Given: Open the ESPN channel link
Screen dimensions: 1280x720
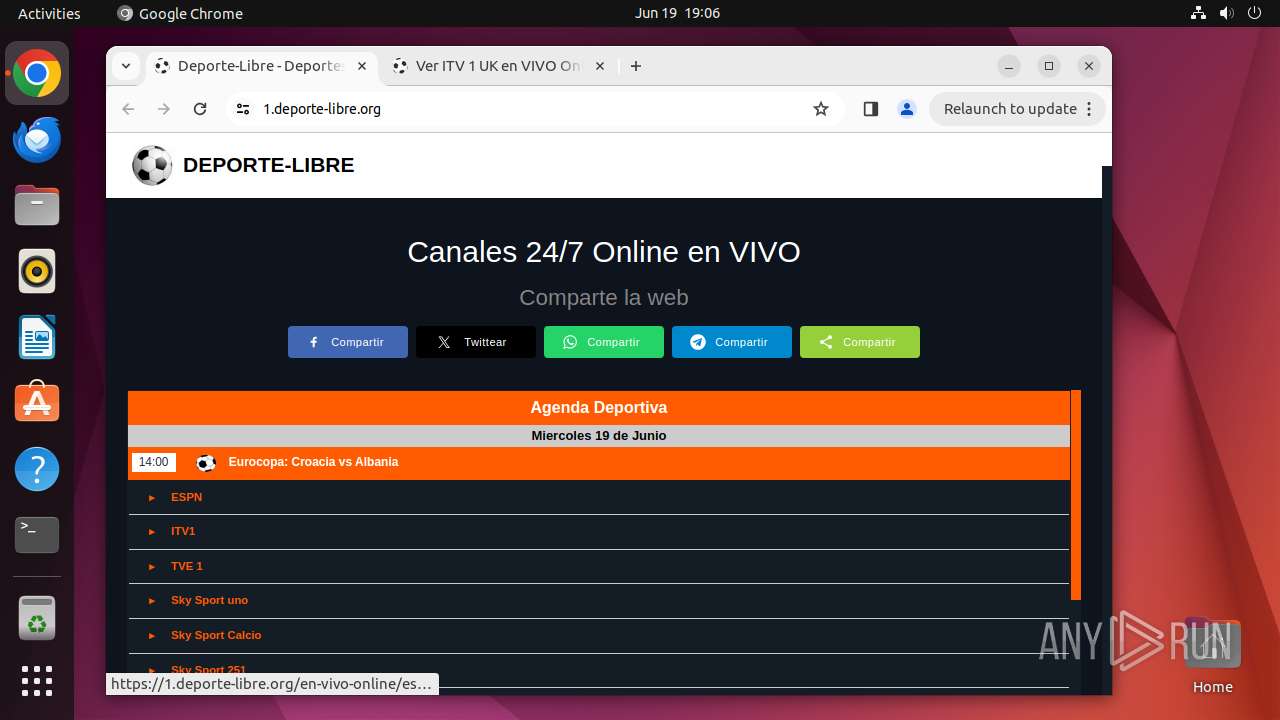Looking at the screenshot, I should pyautogui.click(x=186, y=497).
